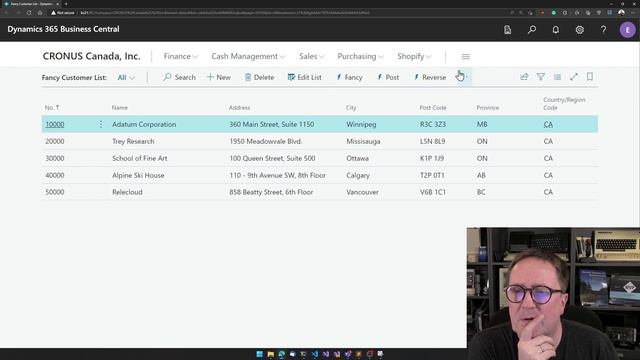Open the Settings gear icon
640x360 pixels.
[x=579, y=29]
